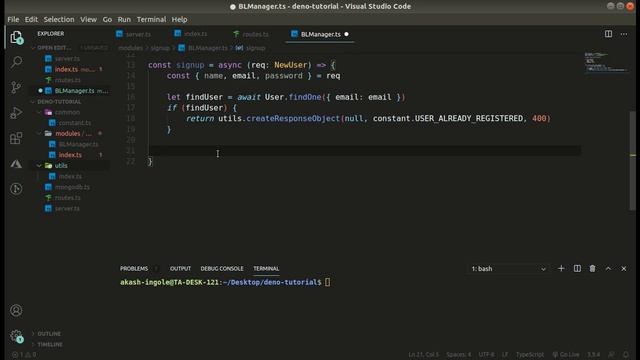640x360 pixels.
Task: Open the Run and Debug view icon
Action: (x=16, y=113)
